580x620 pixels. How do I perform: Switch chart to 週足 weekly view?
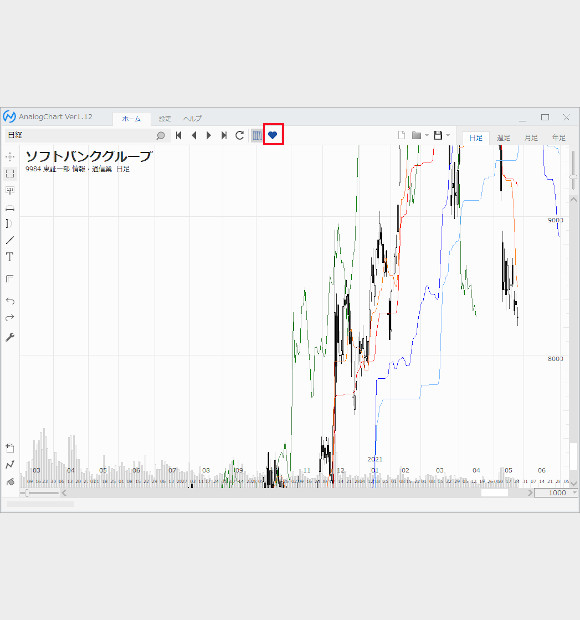pos(503,138)
